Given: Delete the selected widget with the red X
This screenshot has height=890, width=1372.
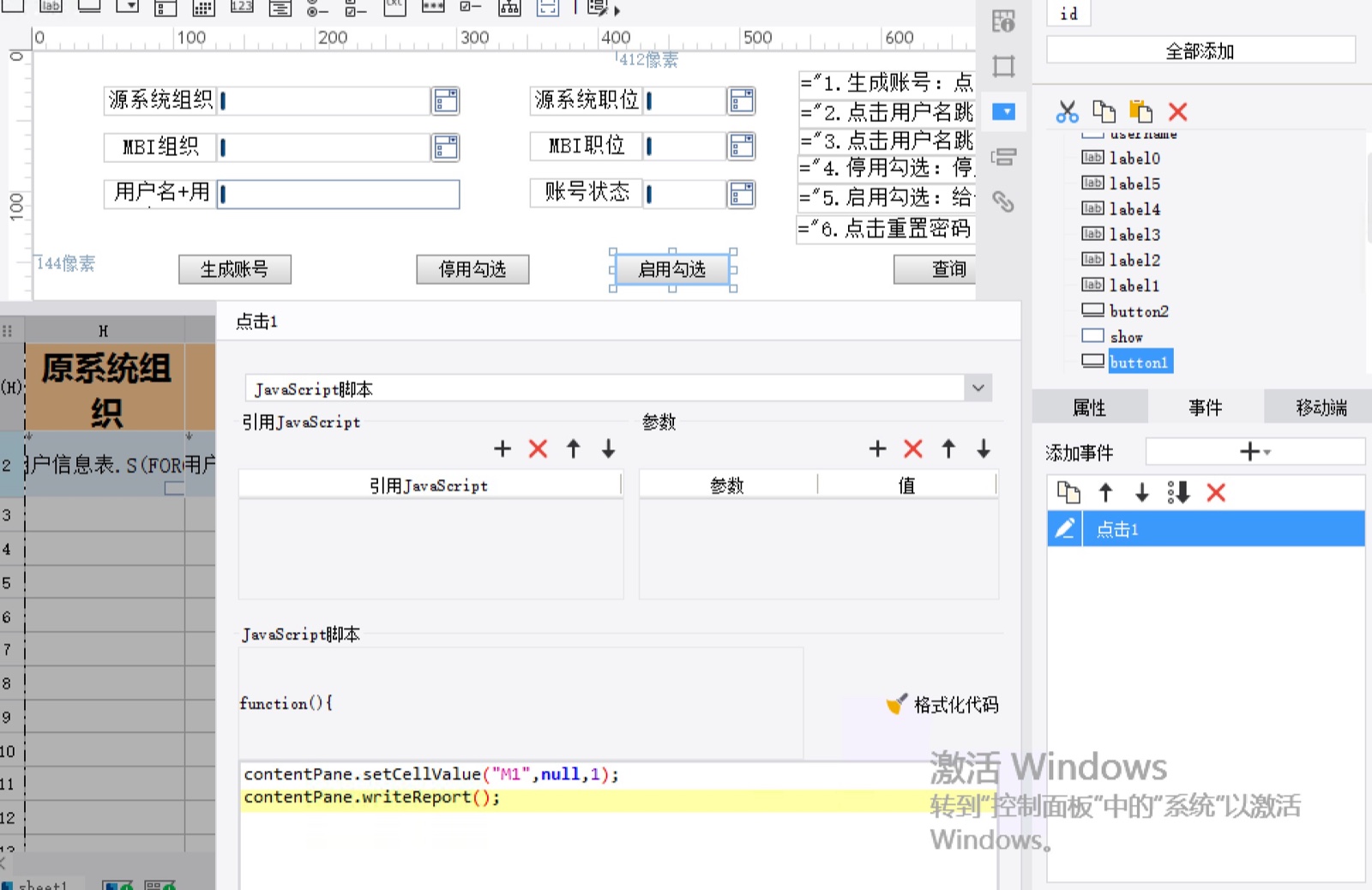Looking at the screenshot, I should point(1178,111).
